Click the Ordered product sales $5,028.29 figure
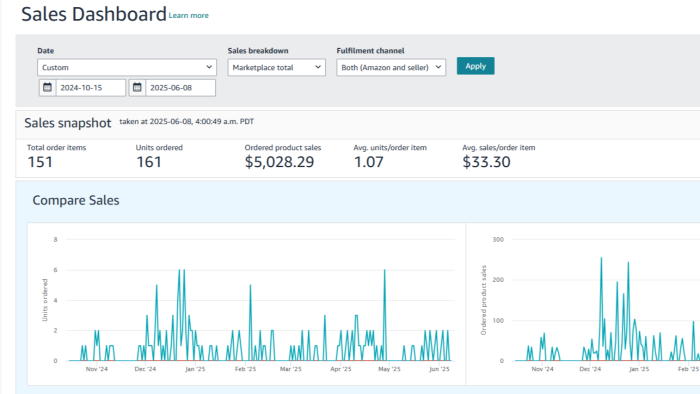Viewport: 700px width, 394px height. tap(279, 162)
